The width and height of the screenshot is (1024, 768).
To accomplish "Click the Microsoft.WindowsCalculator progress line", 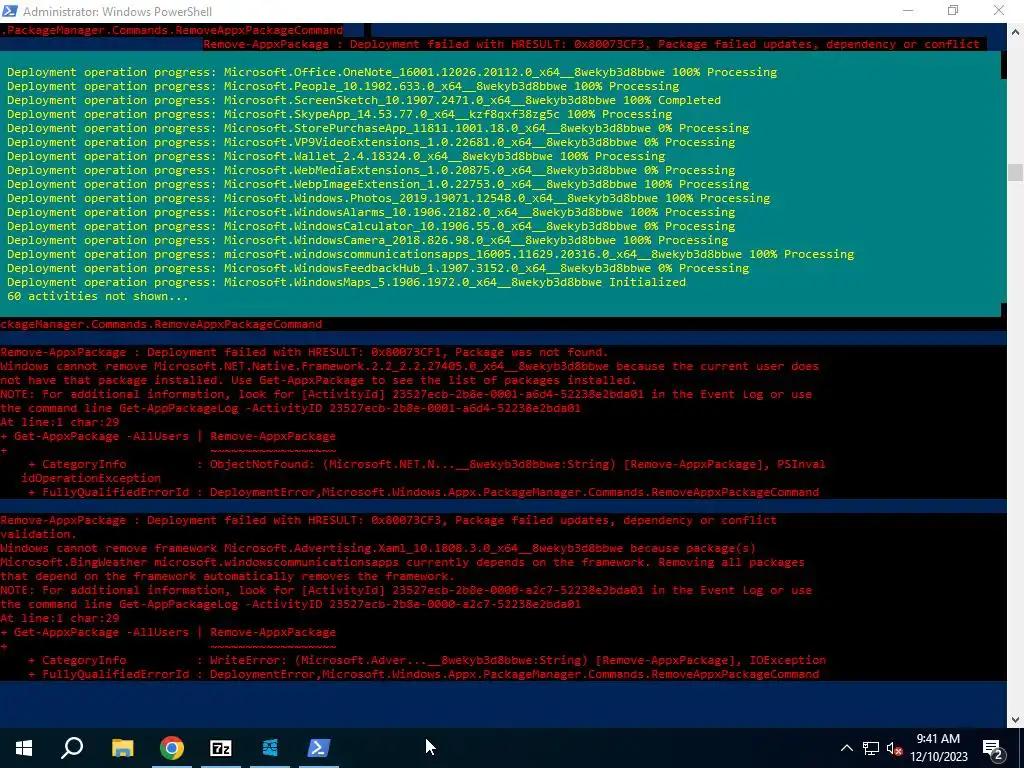I will [x=371, y=227].
